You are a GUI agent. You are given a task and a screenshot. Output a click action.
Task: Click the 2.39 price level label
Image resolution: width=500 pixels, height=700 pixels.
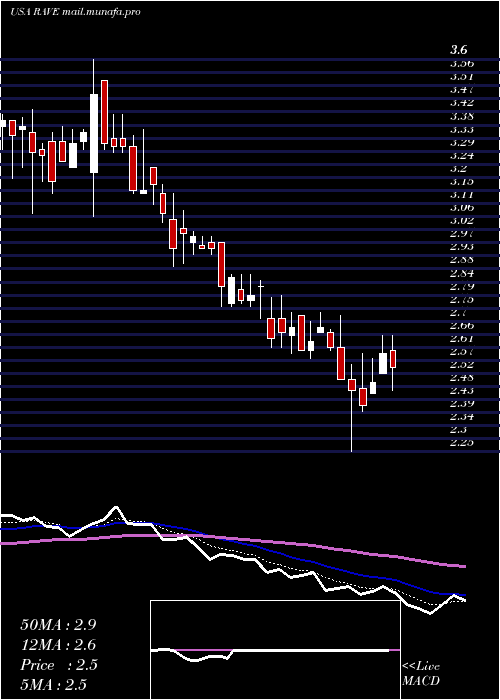tap(462, 403)
